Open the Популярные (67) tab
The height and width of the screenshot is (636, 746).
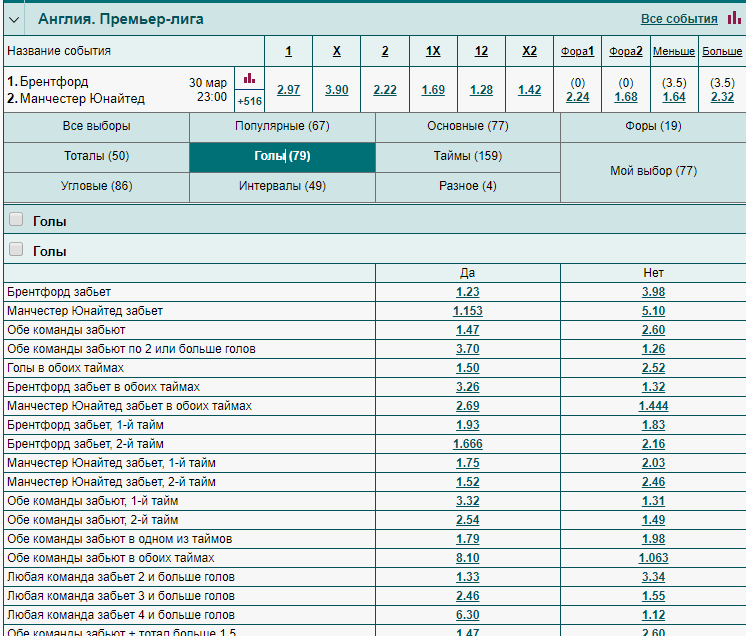(282, 126)
